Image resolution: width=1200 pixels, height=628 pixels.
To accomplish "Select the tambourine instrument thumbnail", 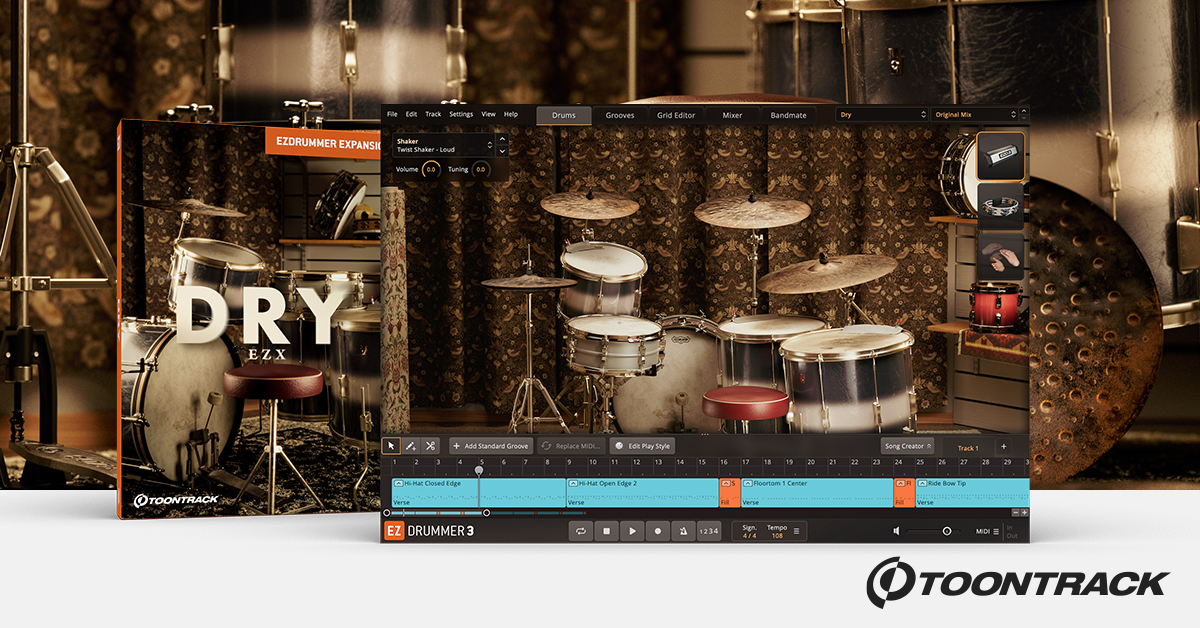I will tap(1000, 206).
